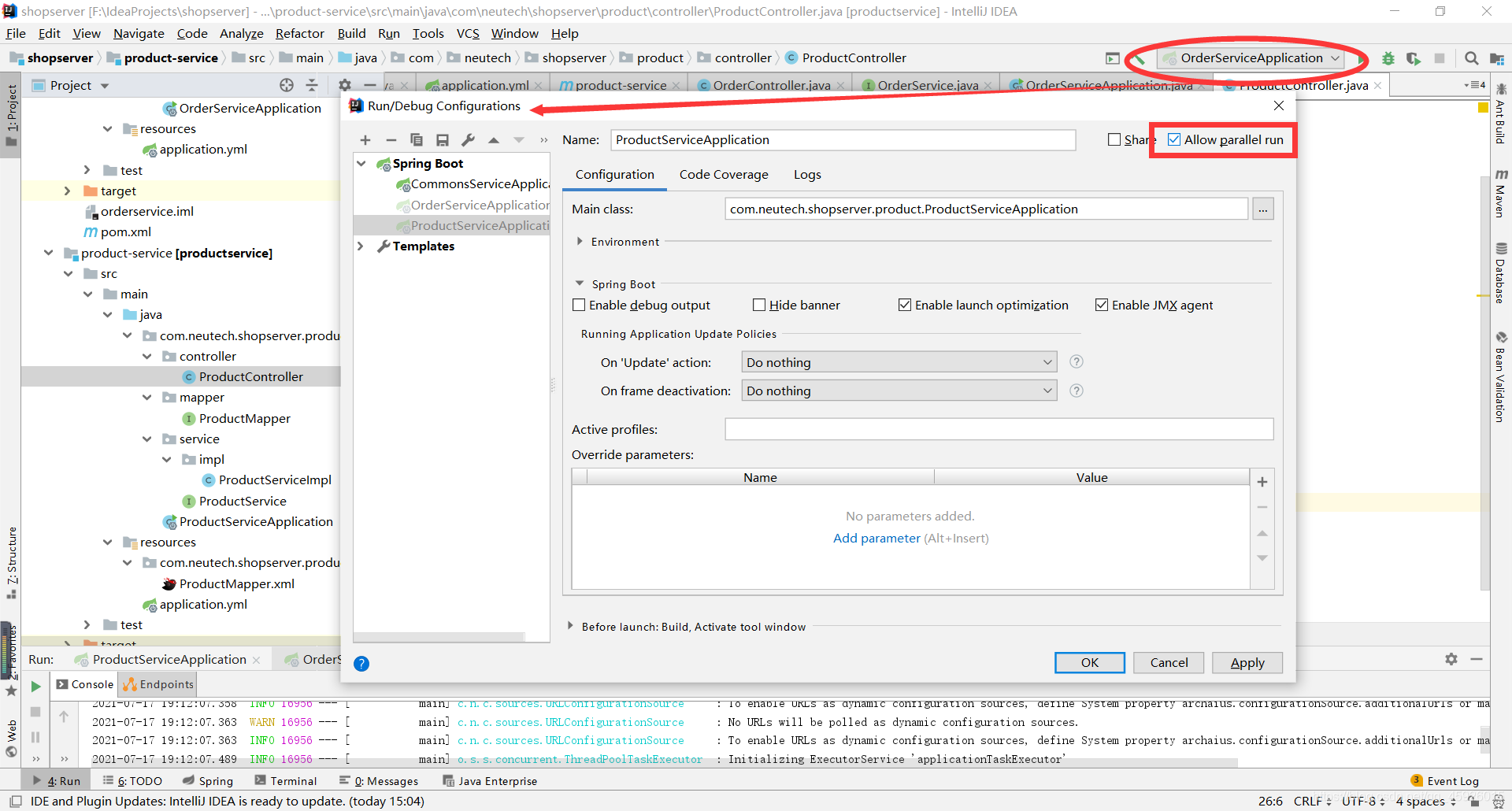Expand Before launch section

pyautogui.click(x=570, y=626)
